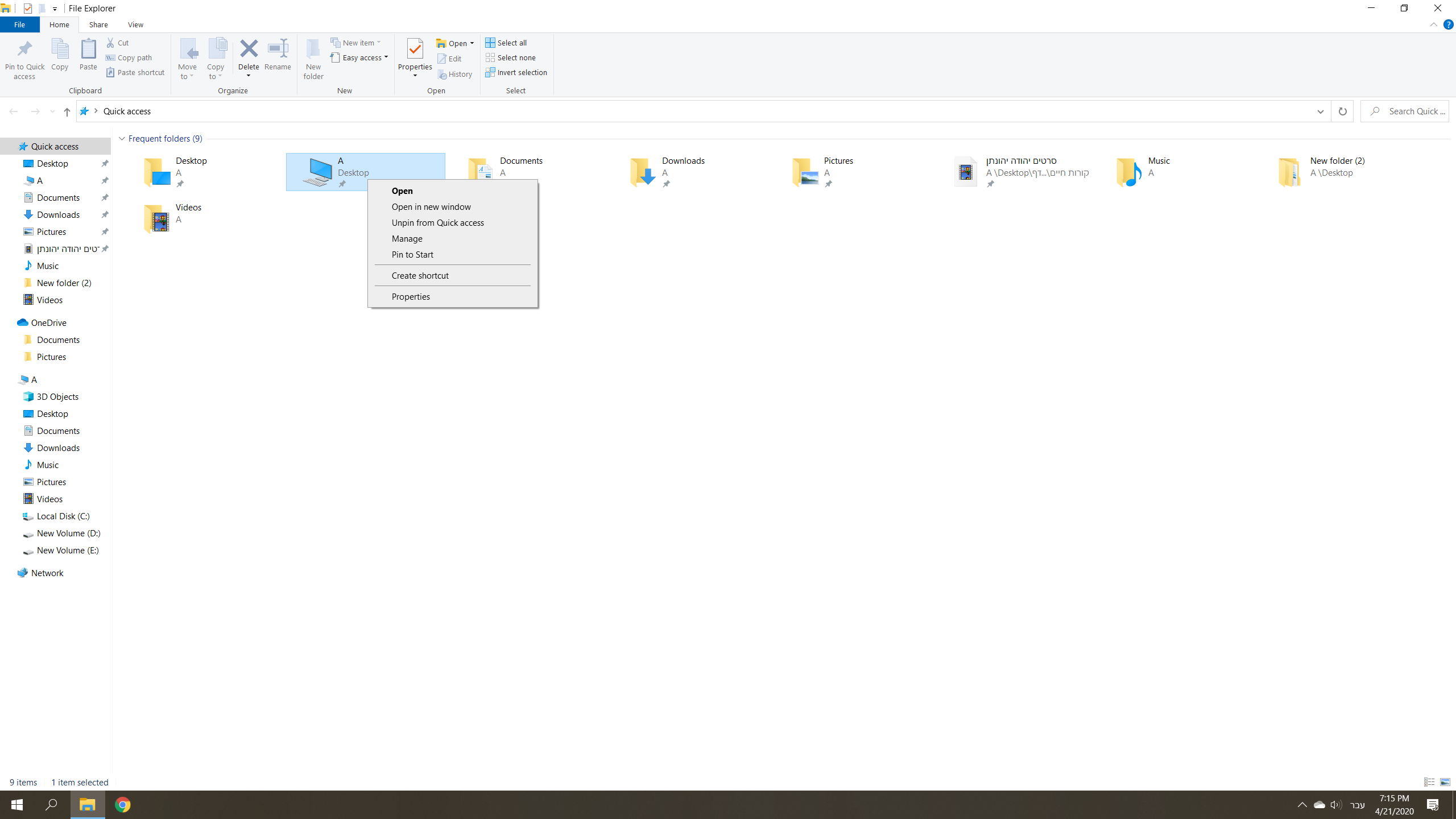
Task: Click the Search Quick access field
Action: [x=1405, y=111]
